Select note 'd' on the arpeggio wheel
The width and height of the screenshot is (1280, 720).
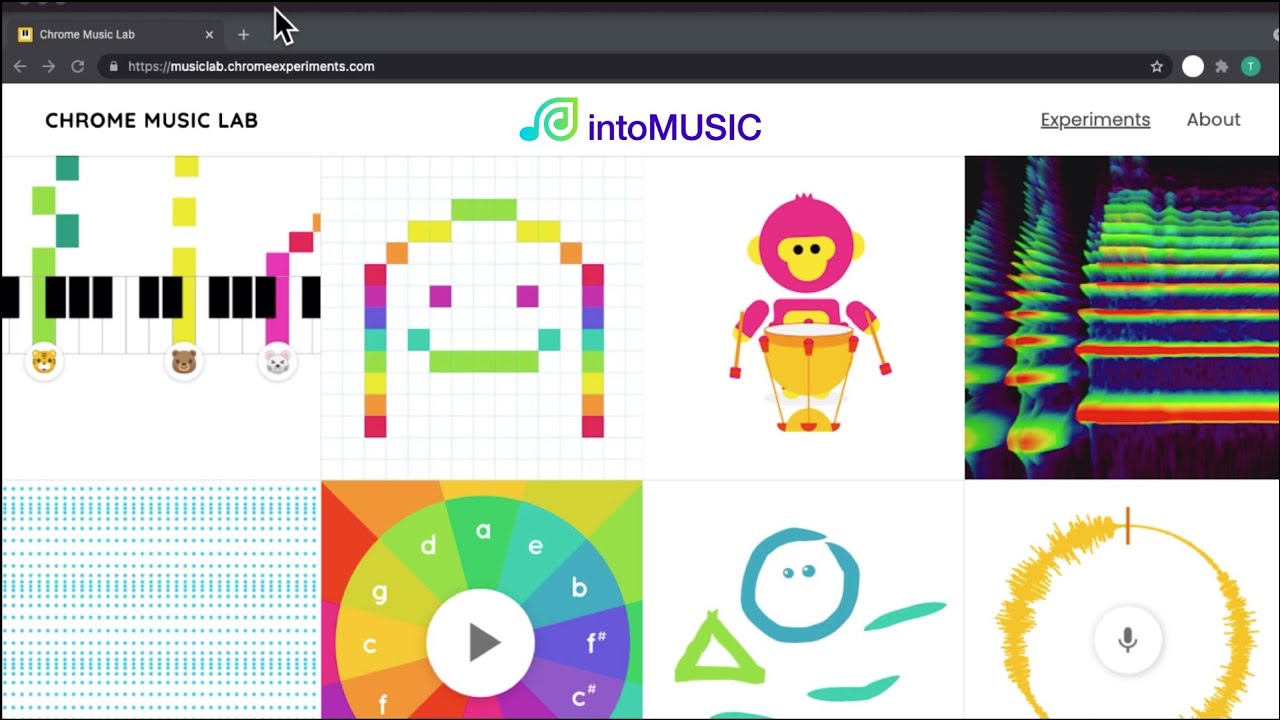[428, 545]
